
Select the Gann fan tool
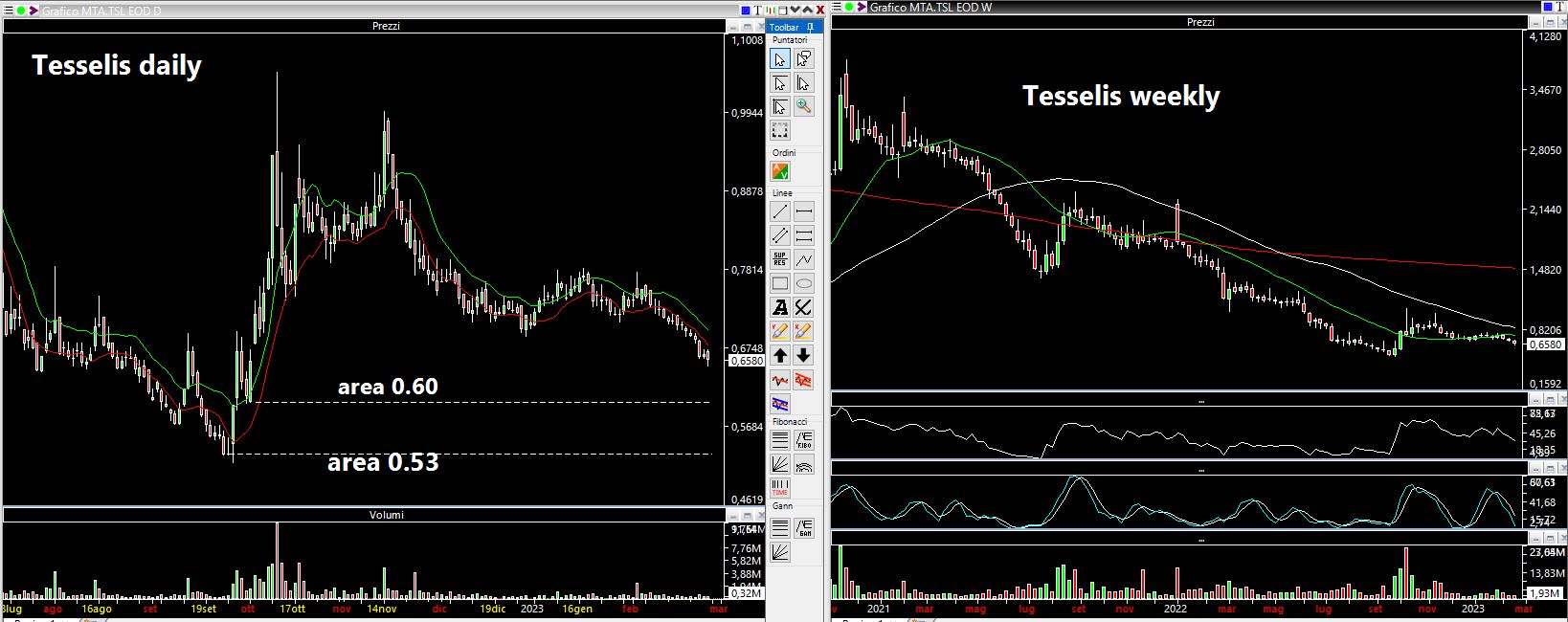tap(780, 551)
